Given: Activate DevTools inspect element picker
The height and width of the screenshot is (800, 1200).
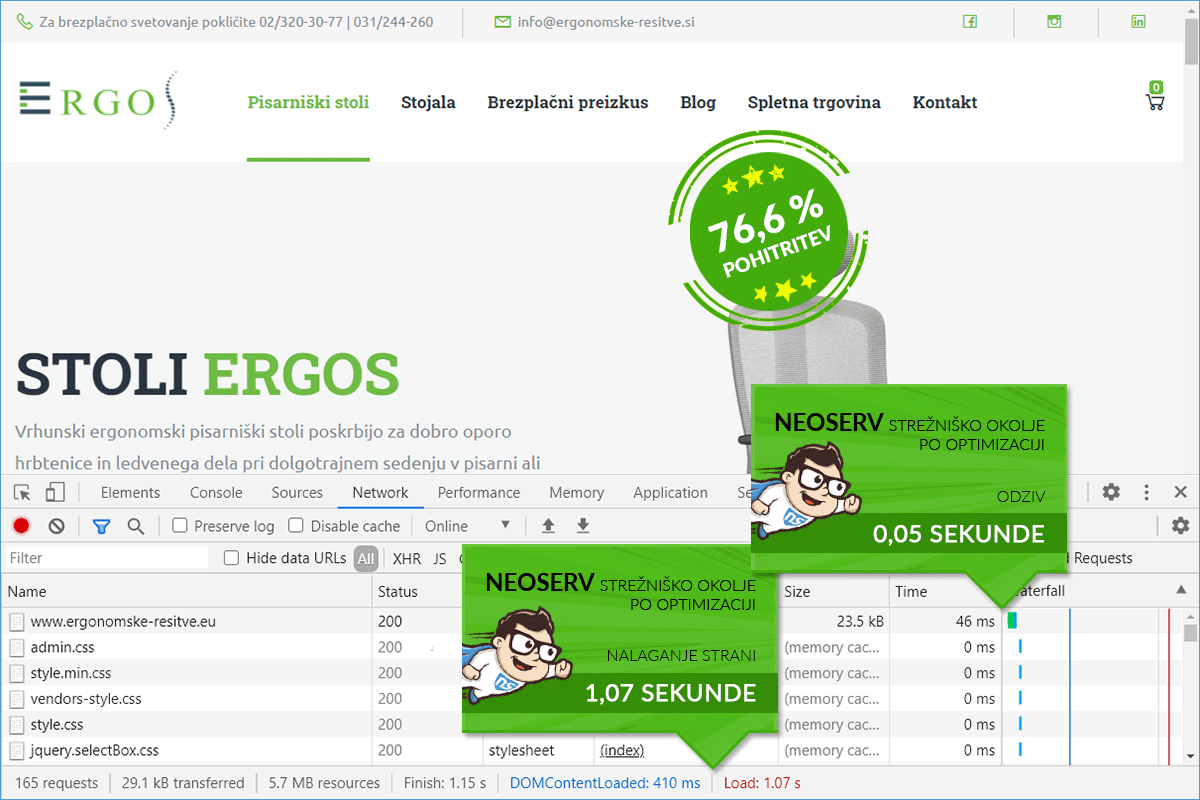Looking at the screenshot, I should 22,492.
